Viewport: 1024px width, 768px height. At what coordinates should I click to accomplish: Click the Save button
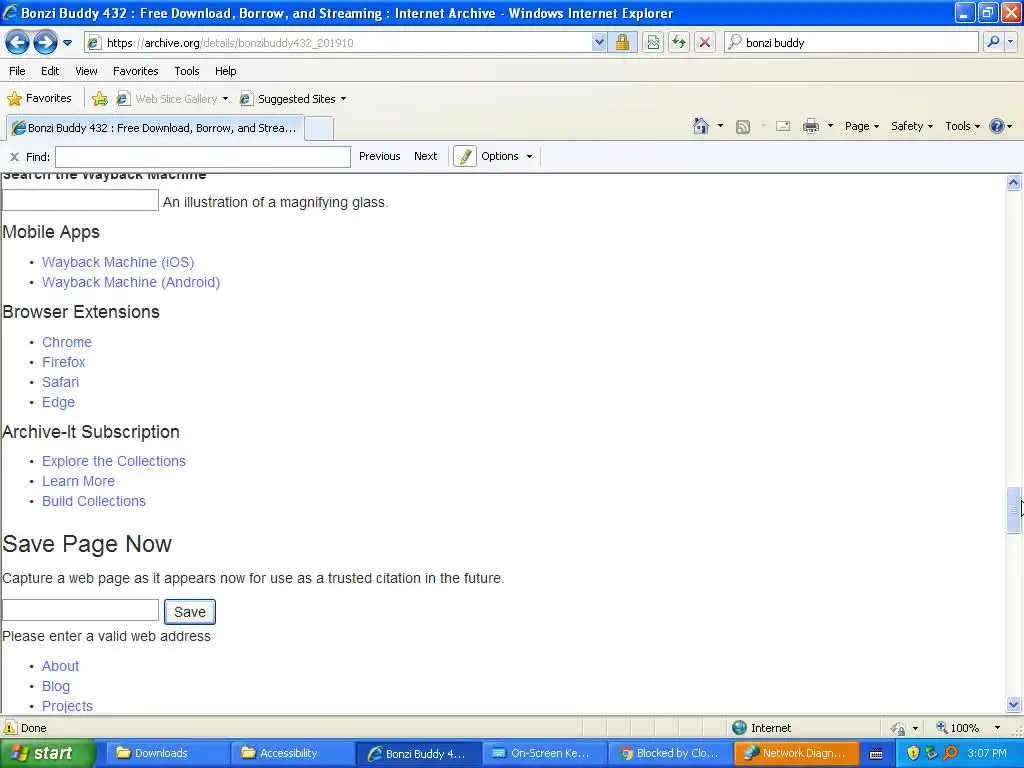click(189, 612)
